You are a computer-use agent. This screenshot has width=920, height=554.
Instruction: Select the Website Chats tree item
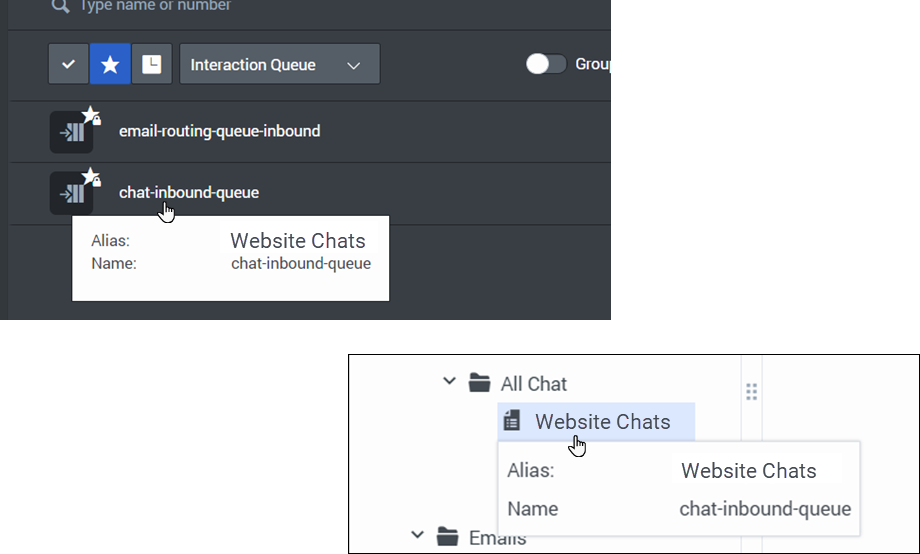click(596, 421)
